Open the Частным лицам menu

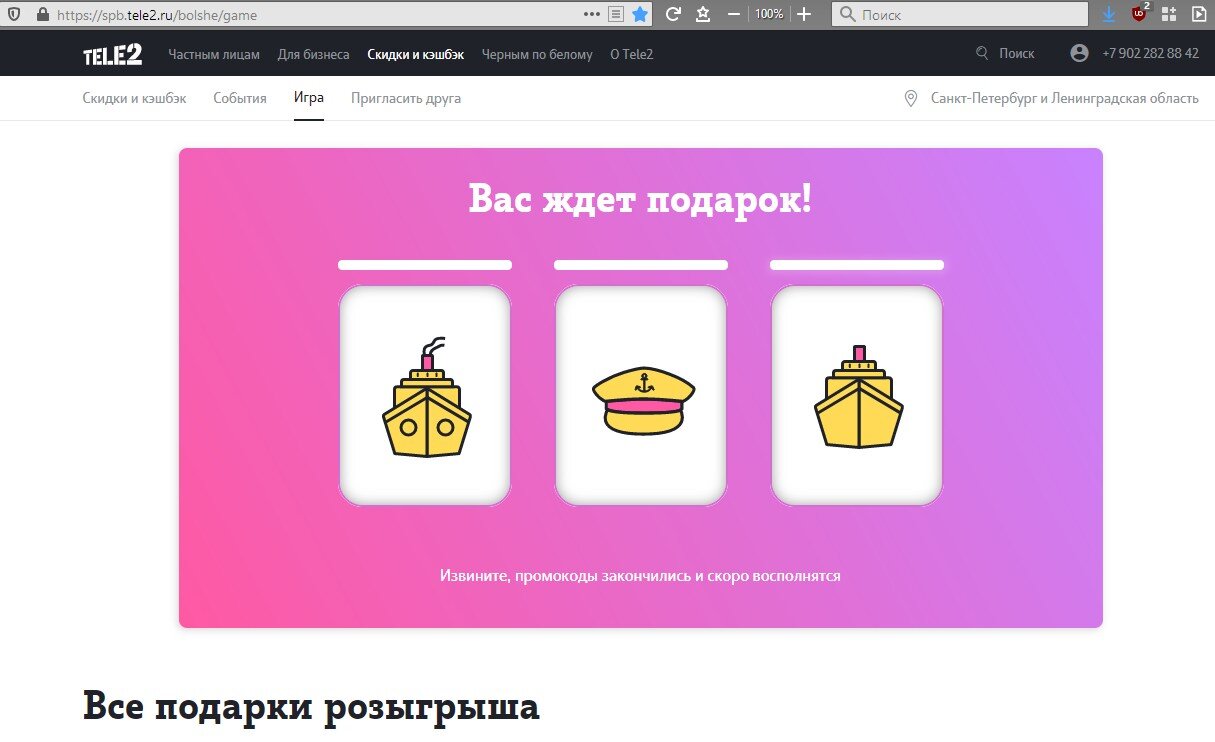click(x=214, y=54)
